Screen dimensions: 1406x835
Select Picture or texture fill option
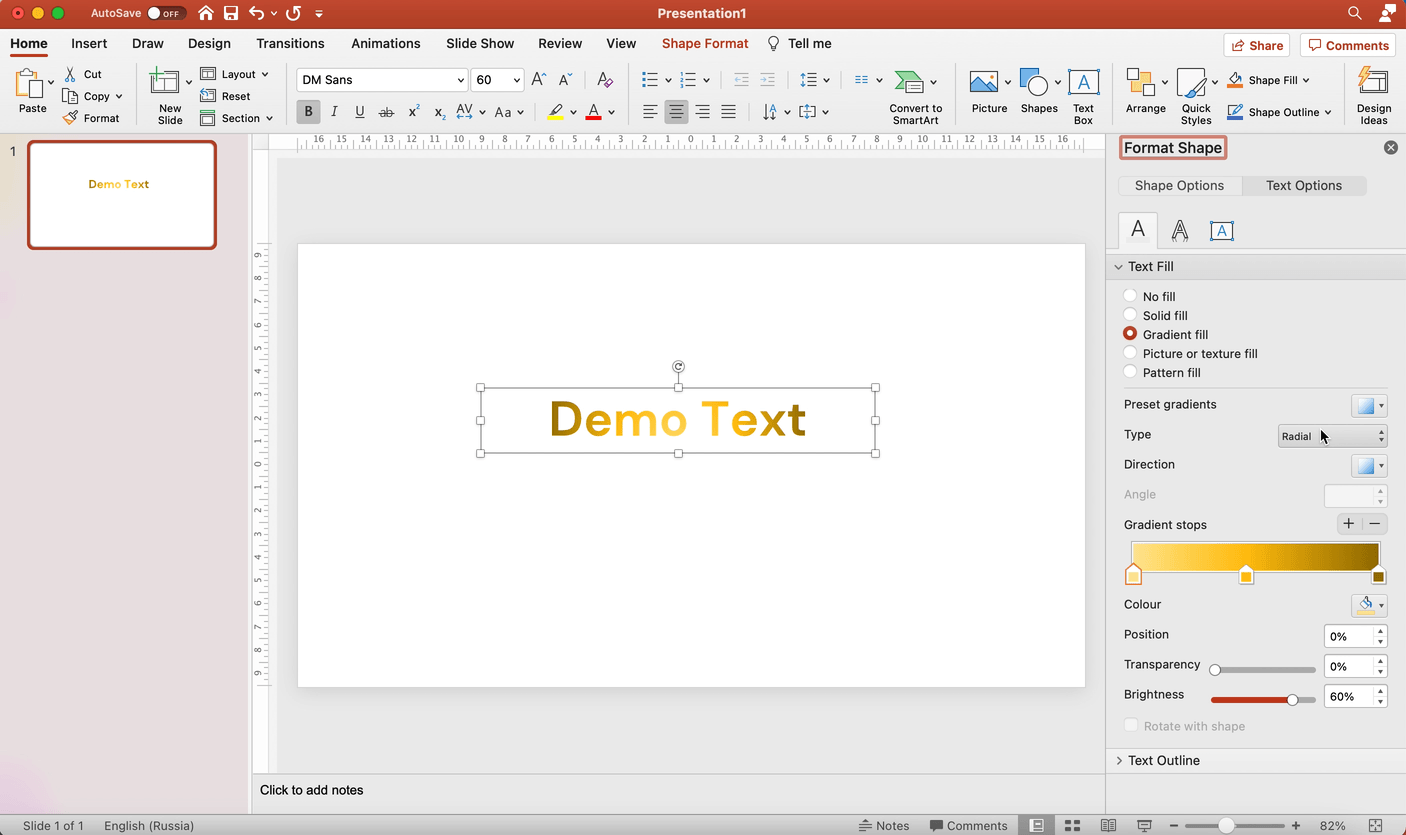(1130, 353)
